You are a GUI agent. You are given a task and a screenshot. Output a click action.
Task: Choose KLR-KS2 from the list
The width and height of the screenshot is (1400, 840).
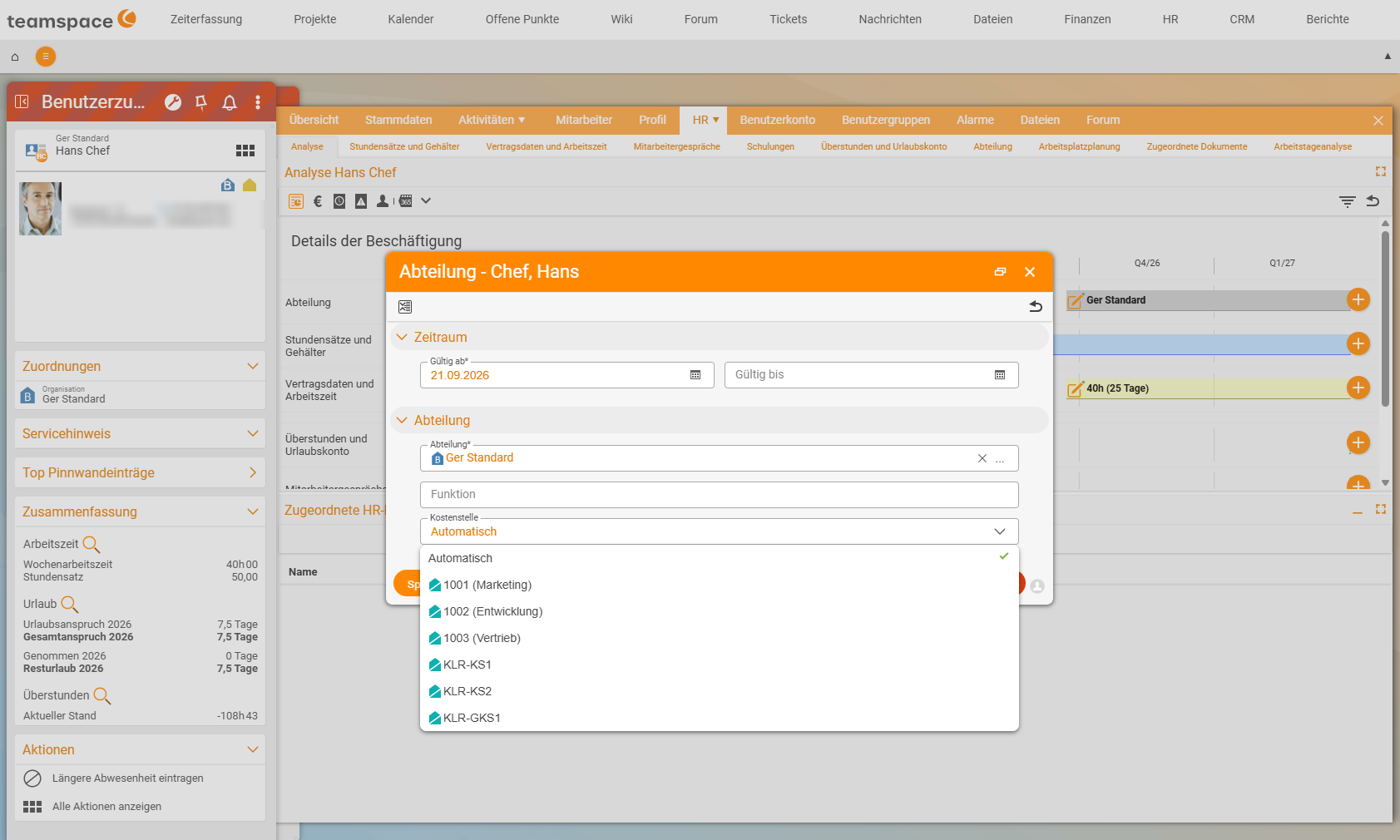point(720,691)
